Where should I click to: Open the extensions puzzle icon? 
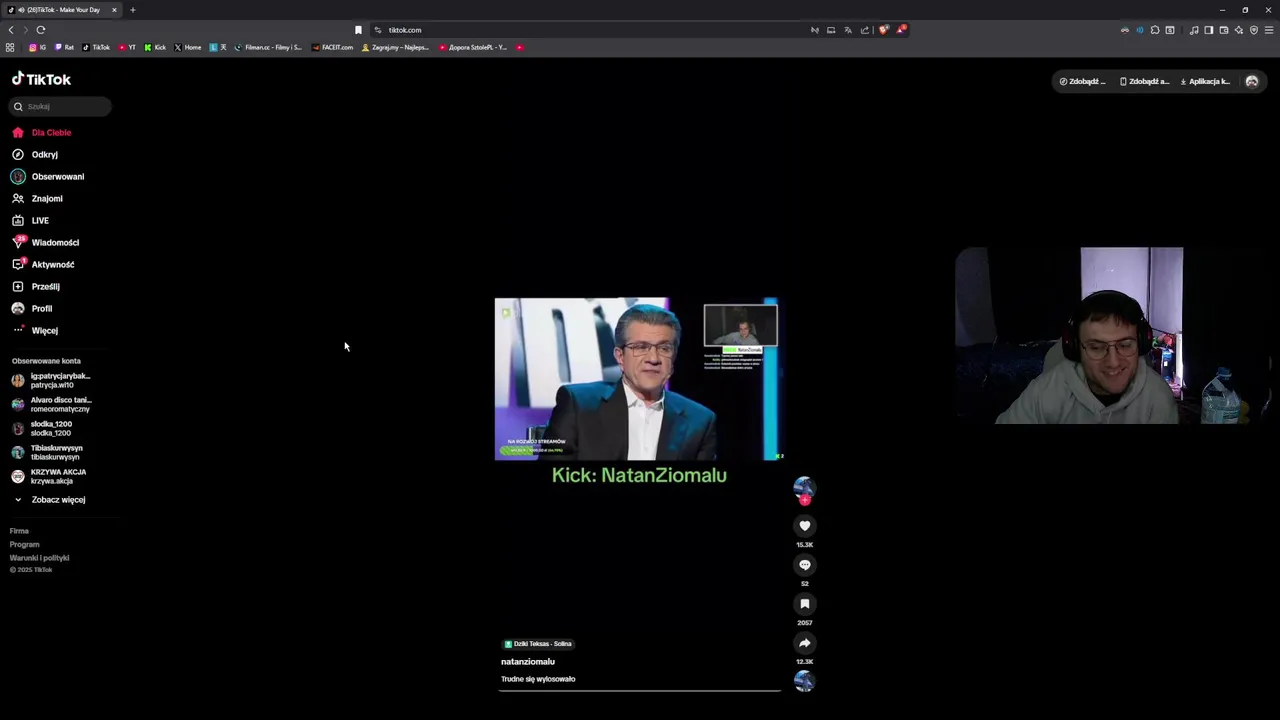1155,30
